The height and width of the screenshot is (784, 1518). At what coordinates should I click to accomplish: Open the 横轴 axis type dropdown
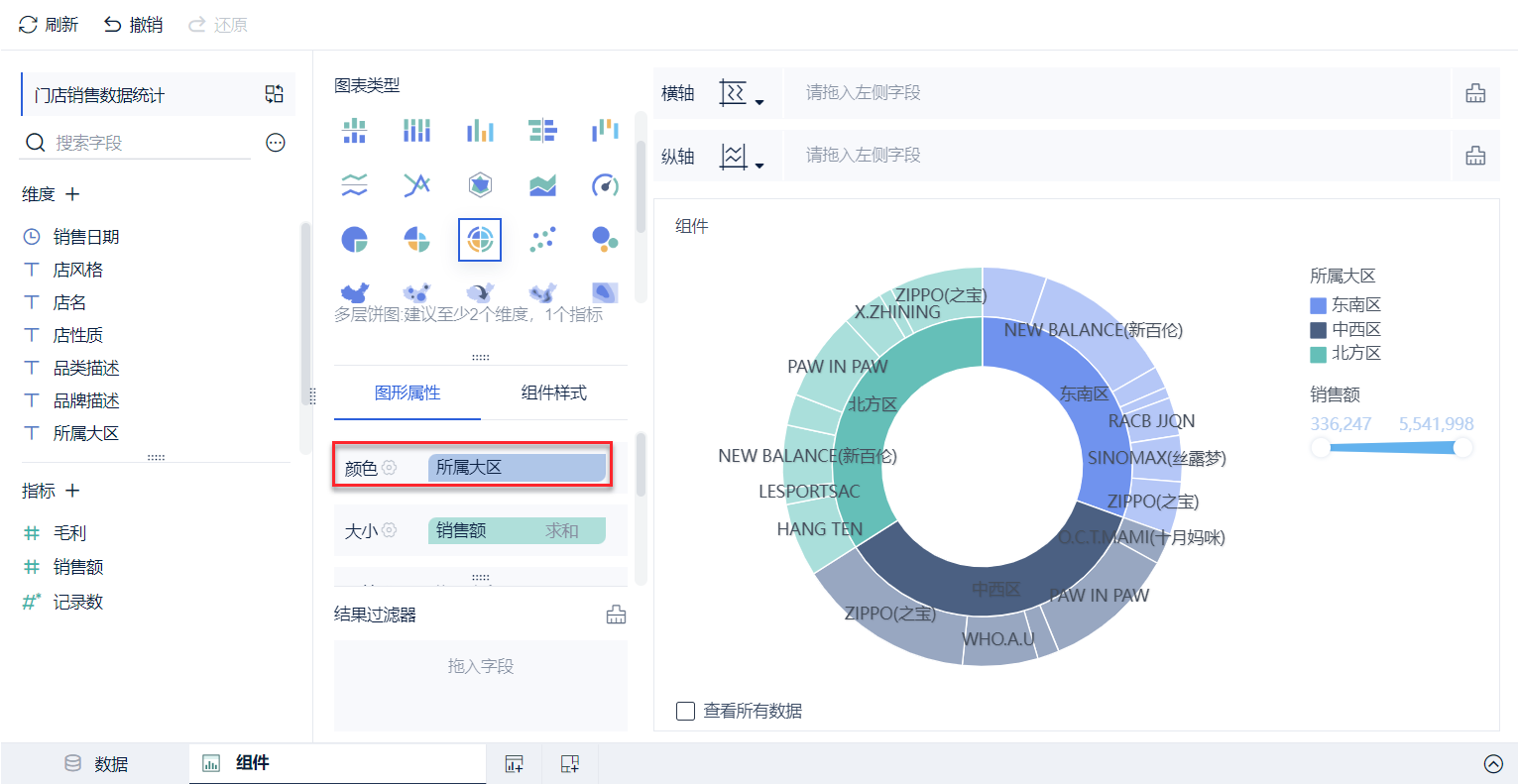coord(741,94)
